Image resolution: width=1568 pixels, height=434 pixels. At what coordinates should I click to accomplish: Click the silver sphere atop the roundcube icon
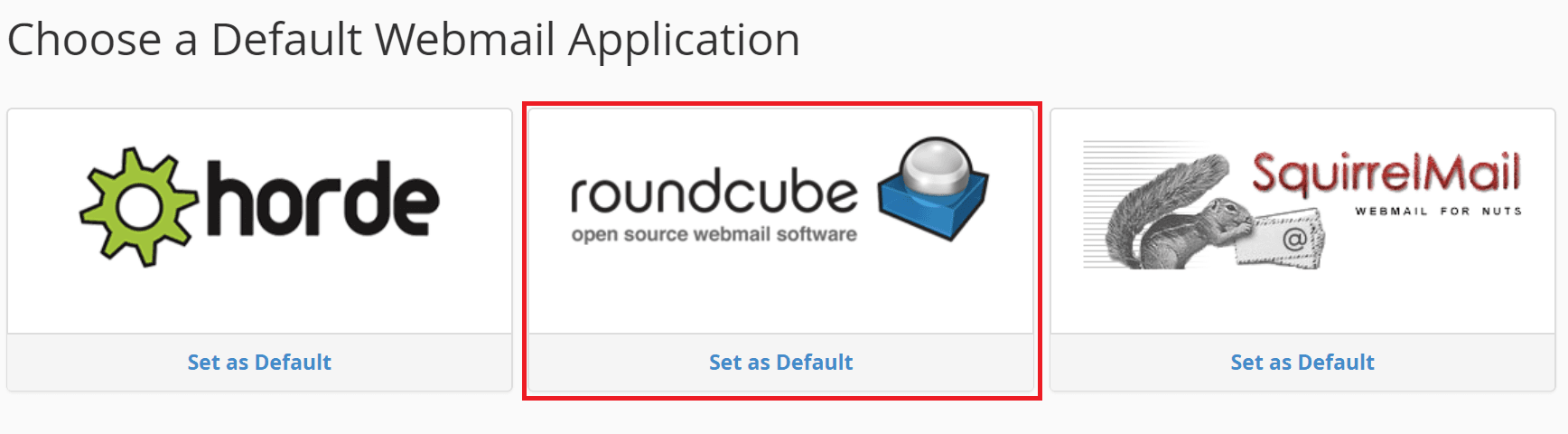pos(937,166)
